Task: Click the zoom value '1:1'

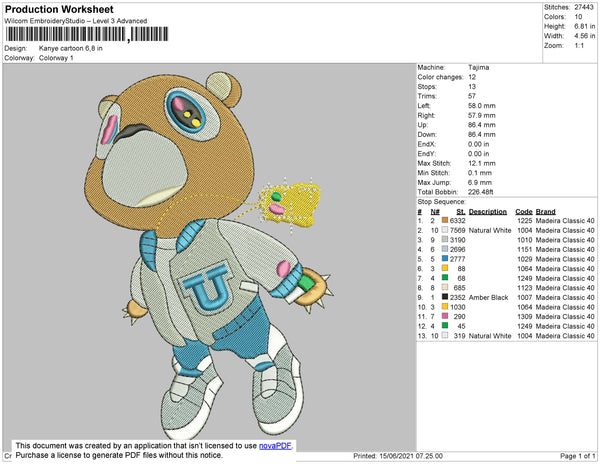Action: [x=579, y=46]
